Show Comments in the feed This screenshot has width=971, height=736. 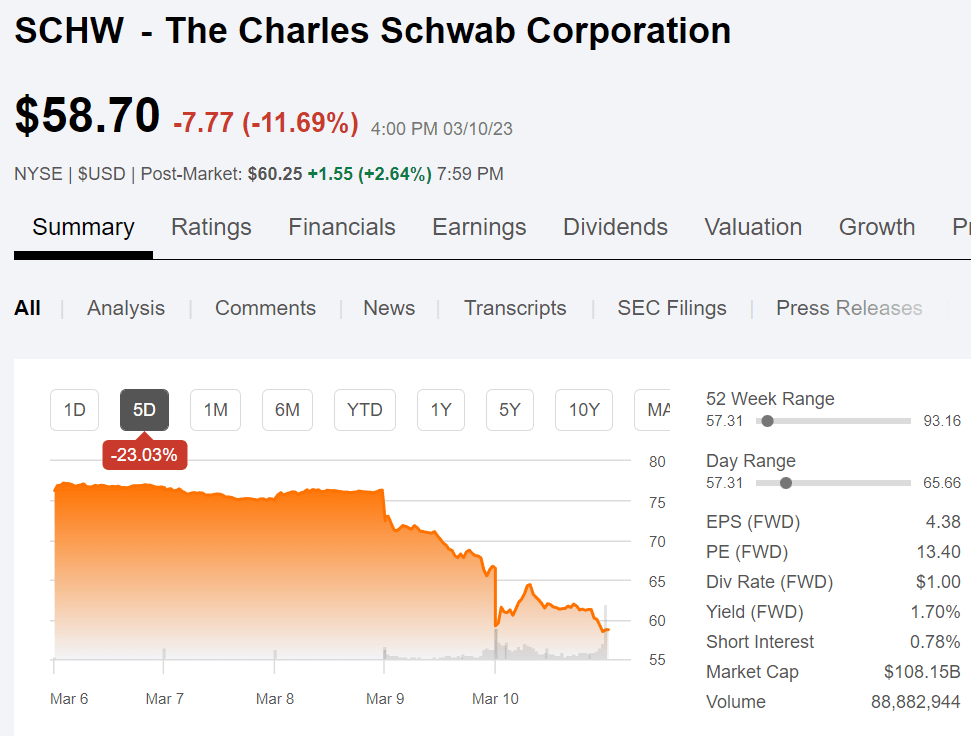tap(265, 308)
